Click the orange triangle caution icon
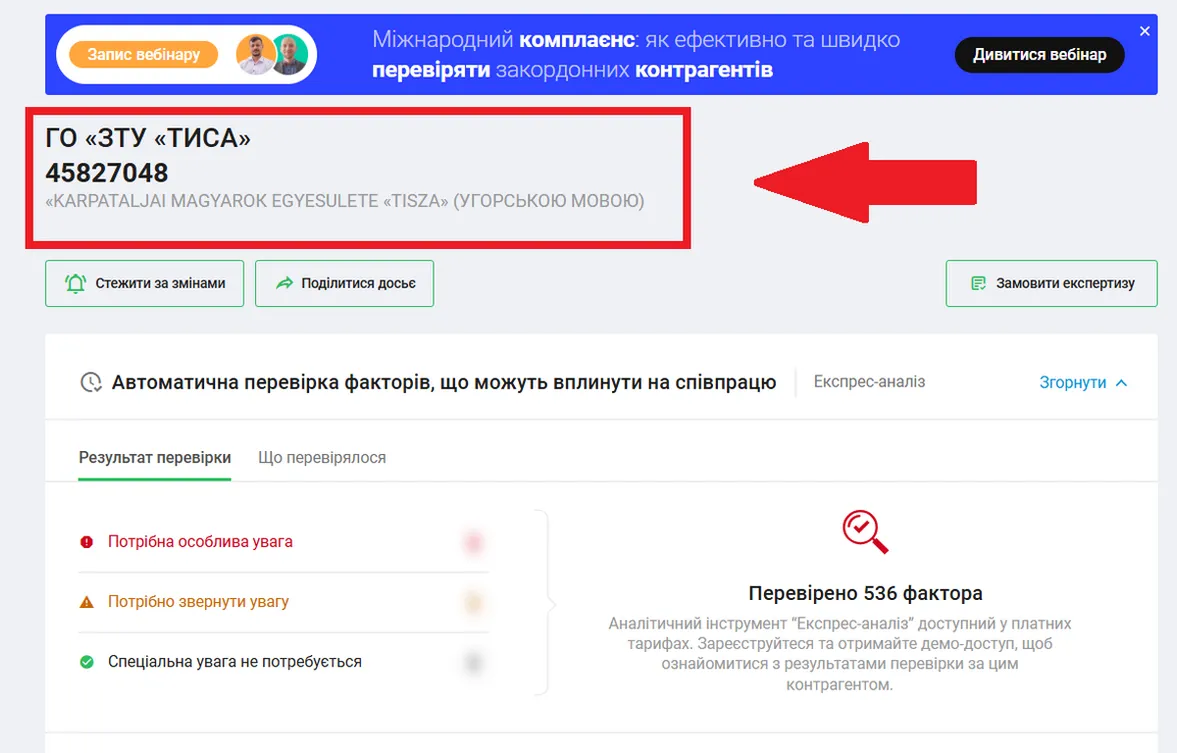Image resolution: width=1177 pixels, height=753 pixels. pos(86,602)
